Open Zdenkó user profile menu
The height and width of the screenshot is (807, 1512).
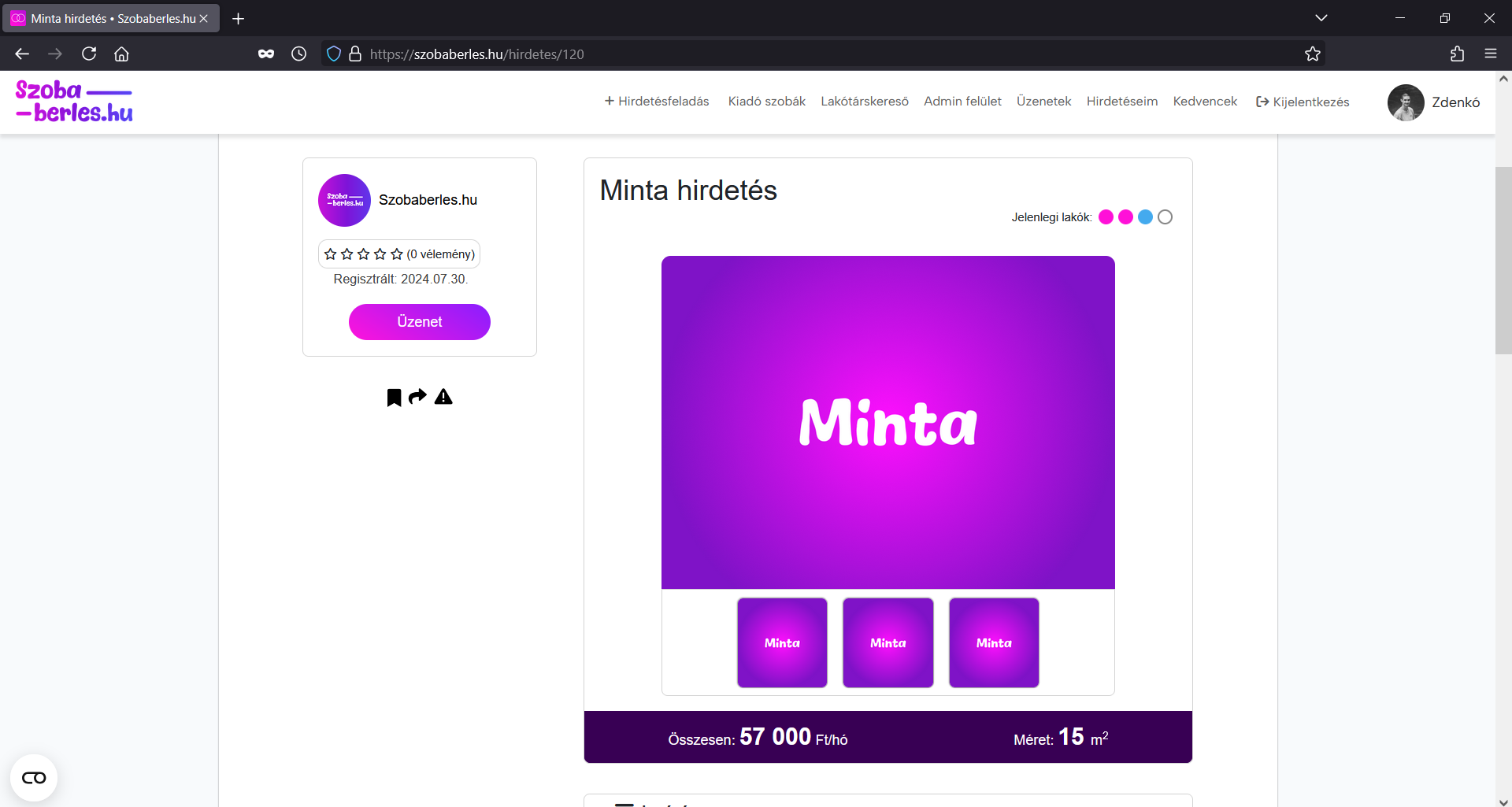coord(1433,102)
